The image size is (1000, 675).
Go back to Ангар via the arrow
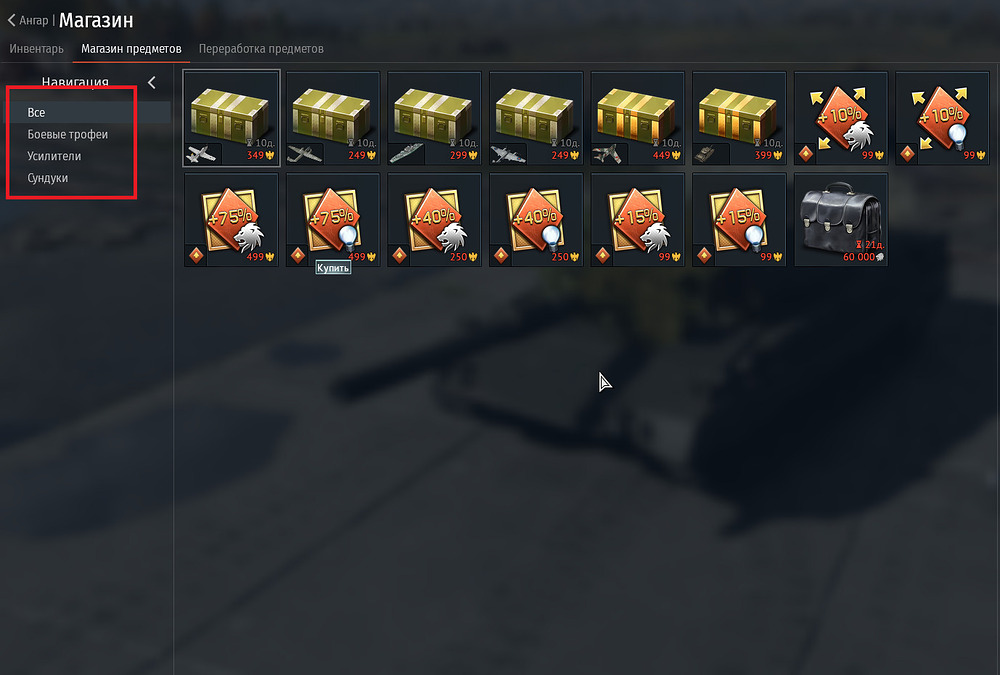11,20
